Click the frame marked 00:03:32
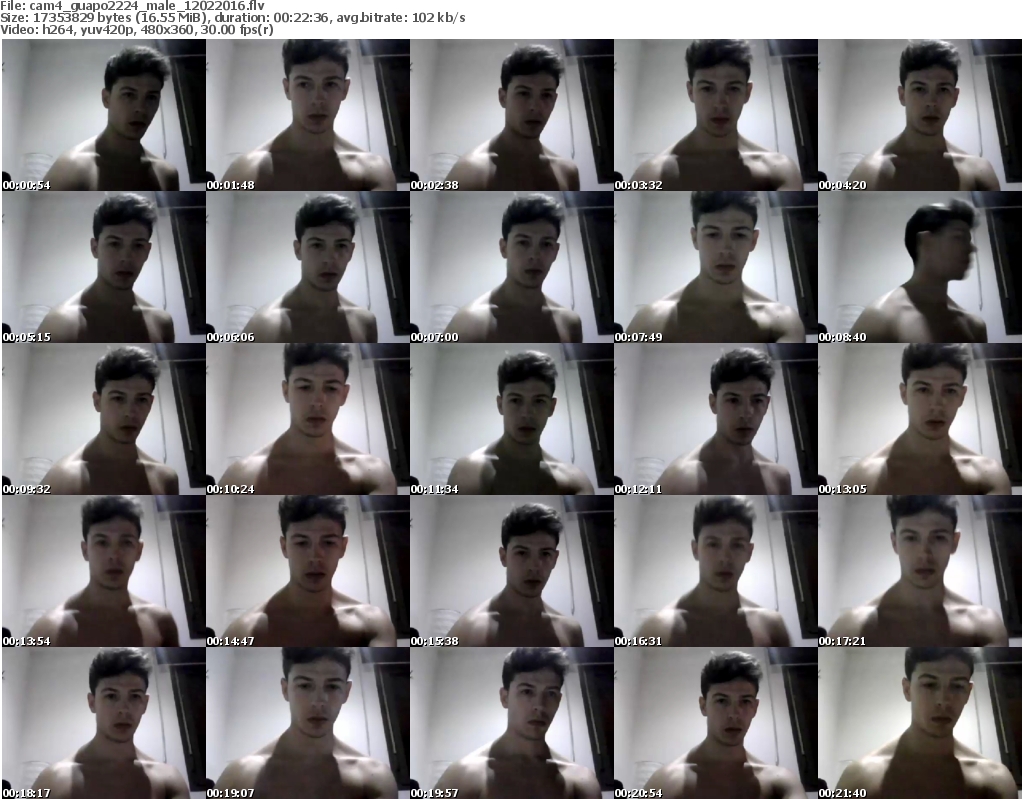Screen dimensions: 1024x799 pyautogui.click(x=715, y=115)
